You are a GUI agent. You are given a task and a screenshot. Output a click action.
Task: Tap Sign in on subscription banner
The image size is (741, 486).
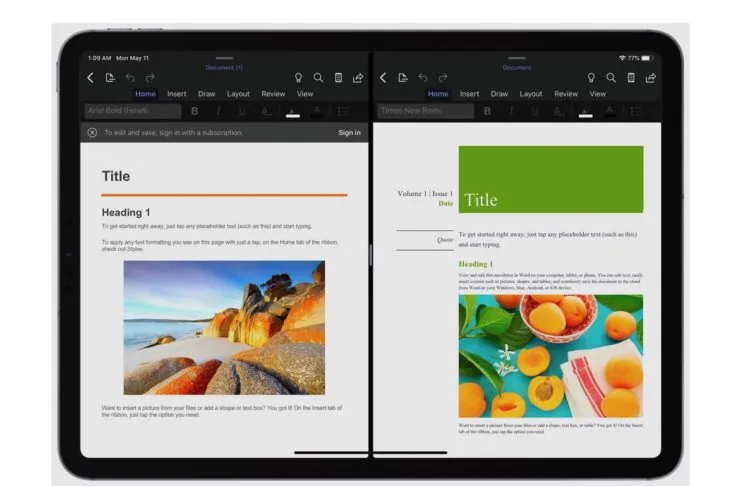(x=349, y=133)
